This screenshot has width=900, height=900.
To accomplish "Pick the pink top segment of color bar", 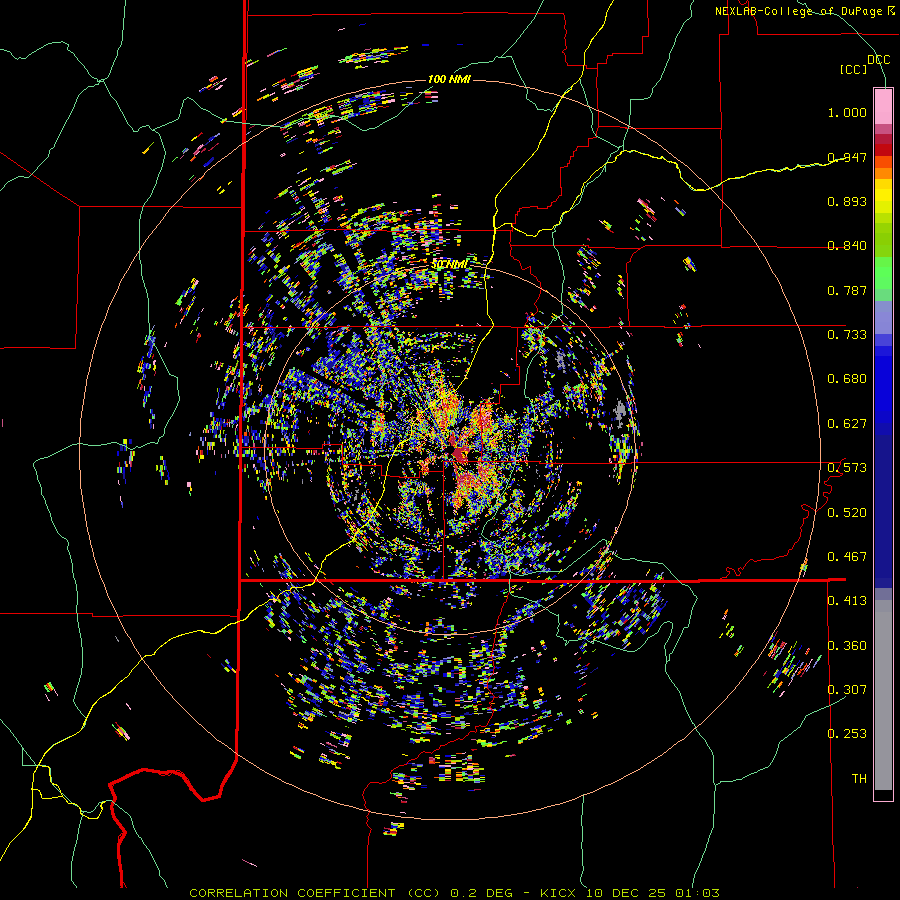I will point(883,106).
